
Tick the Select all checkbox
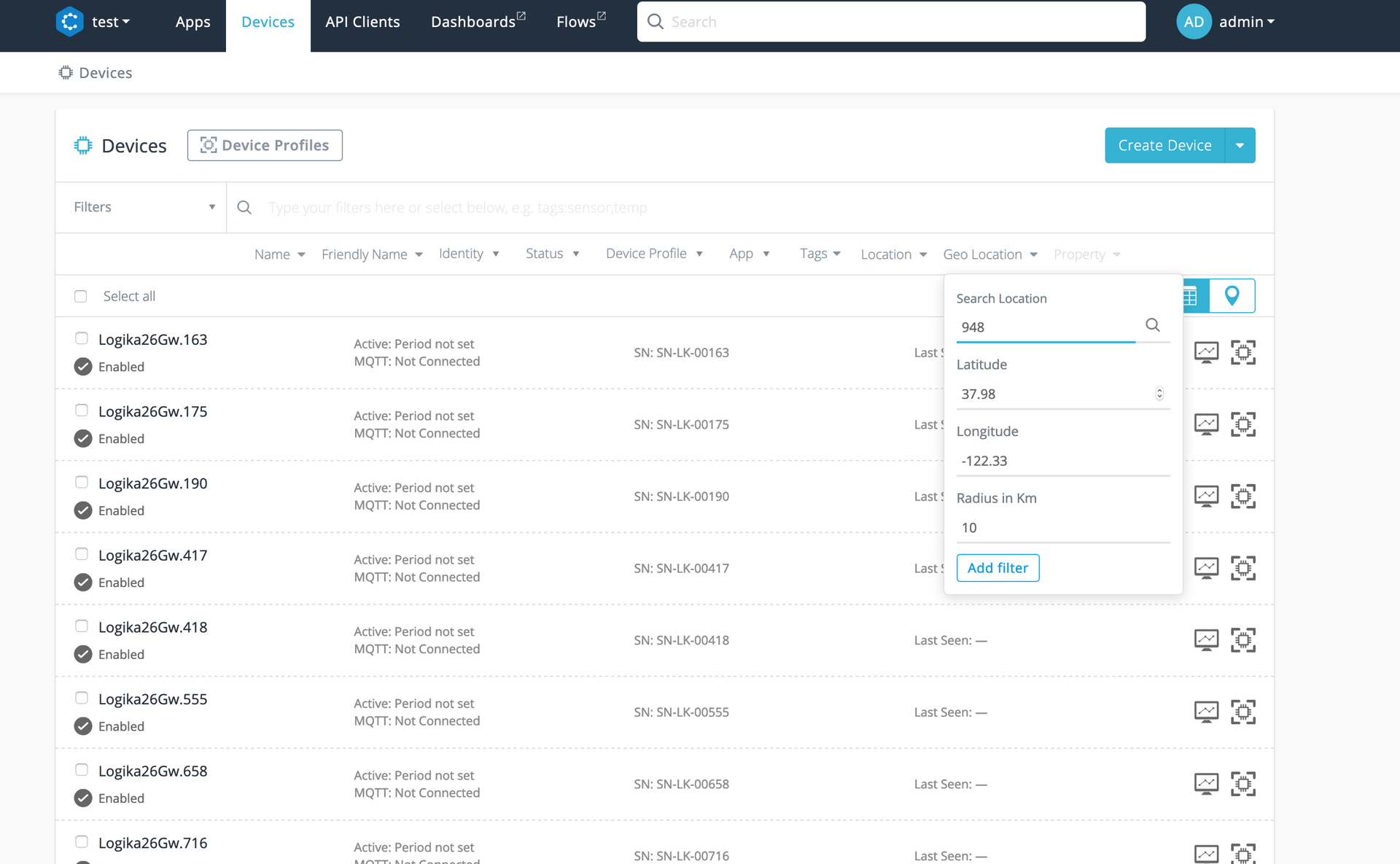(x=81, y=296)
